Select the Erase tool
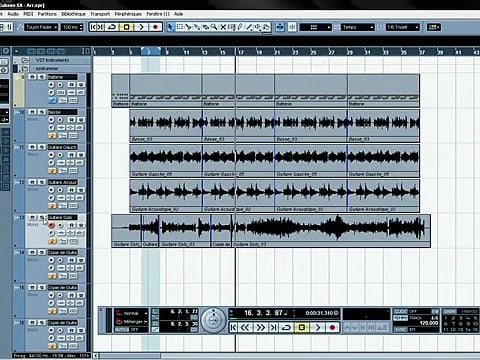 206,27
